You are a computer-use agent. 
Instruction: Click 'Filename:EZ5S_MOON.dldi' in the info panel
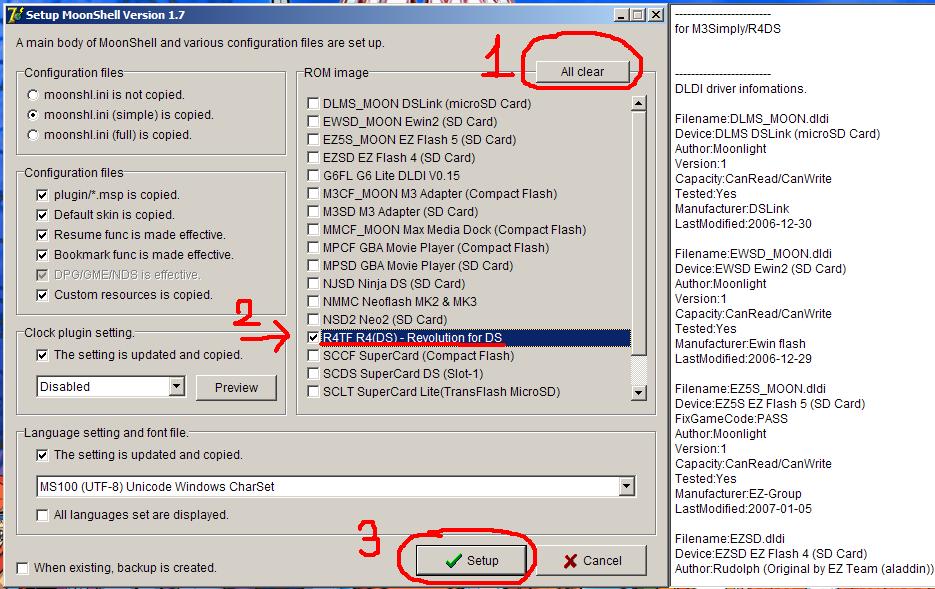(750, 389)
